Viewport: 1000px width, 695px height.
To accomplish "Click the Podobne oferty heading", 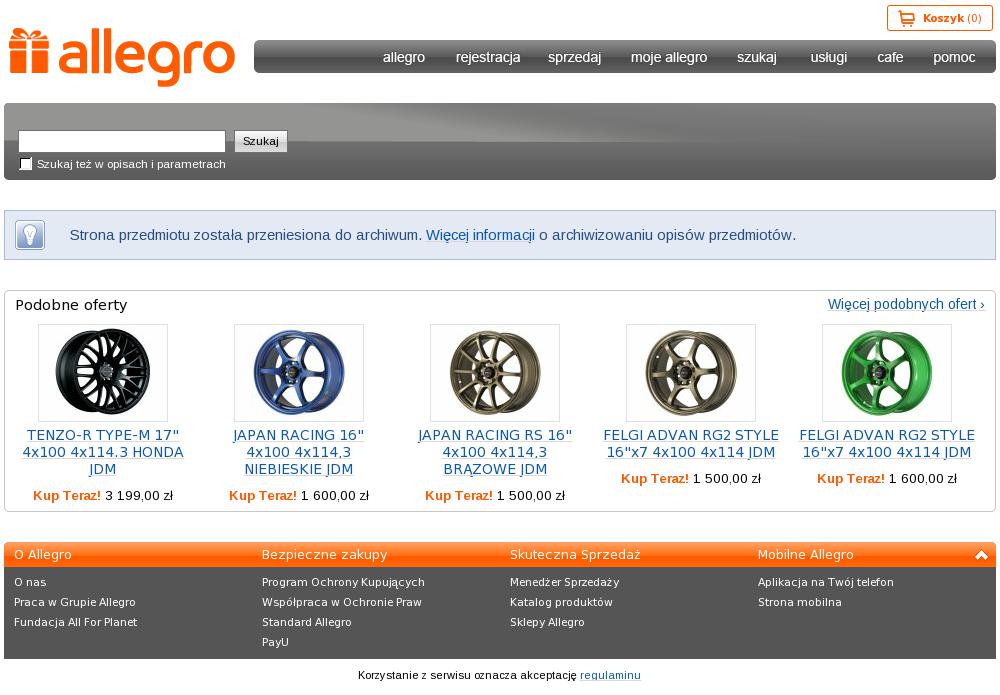I will click(71, 305).
